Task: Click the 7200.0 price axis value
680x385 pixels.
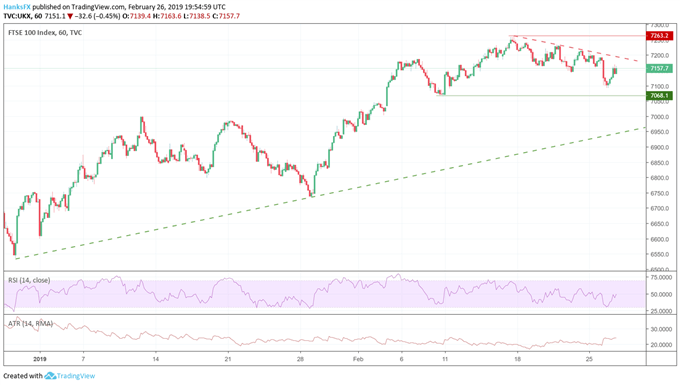Action: pyautogui.click(x=659, y=55)
